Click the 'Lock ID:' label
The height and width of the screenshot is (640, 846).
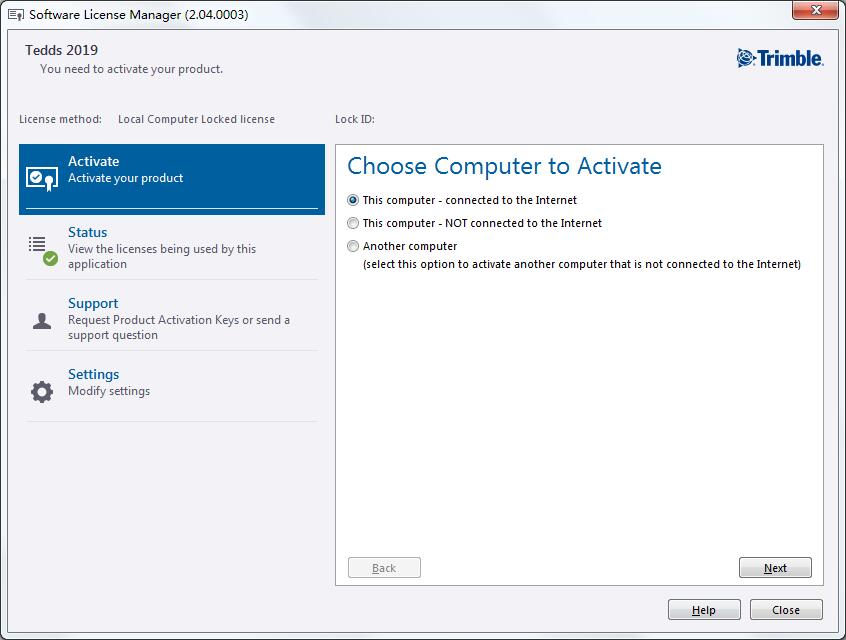point(354,119)
